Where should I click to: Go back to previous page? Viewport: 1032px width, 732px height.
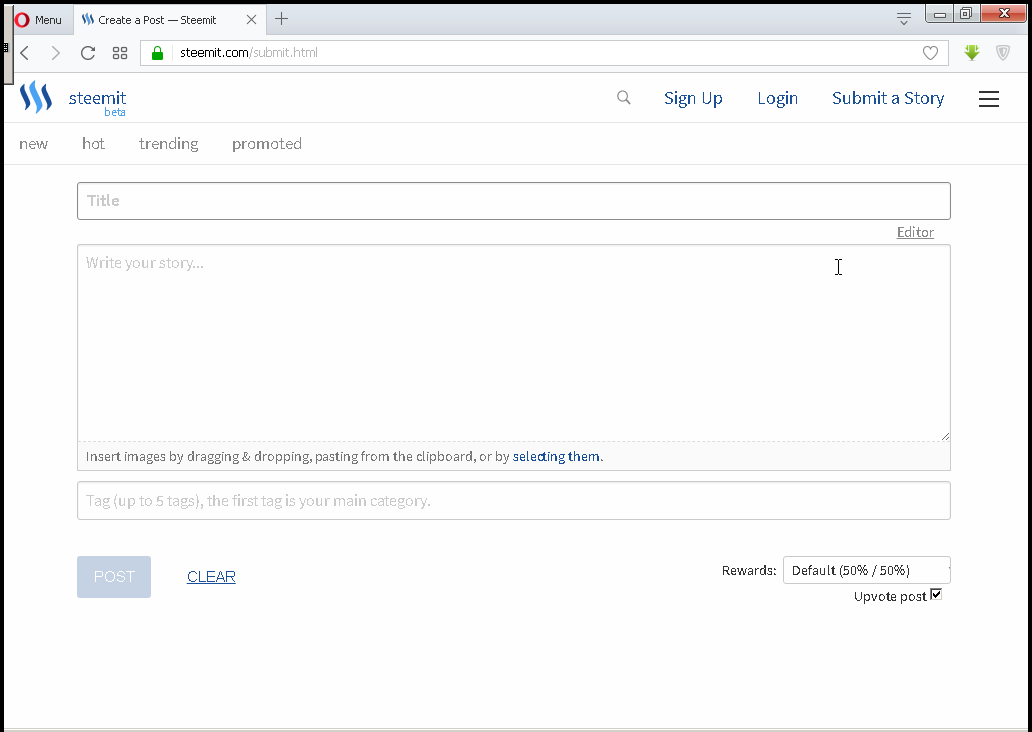click(x=25, y=53)
